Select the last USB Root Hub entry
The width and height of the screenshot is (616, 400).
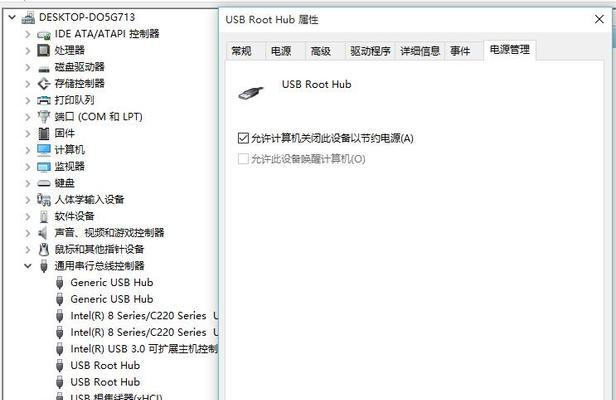(105, 382)
